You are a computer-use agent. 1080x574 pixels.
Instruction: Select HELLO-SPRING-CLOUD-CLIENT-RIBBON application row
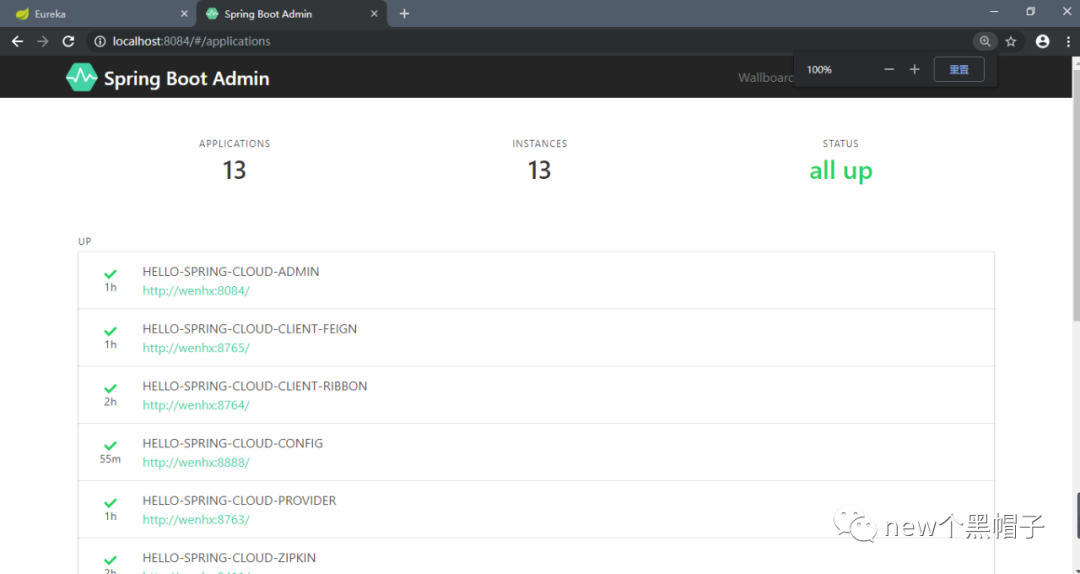coord(536,395)
